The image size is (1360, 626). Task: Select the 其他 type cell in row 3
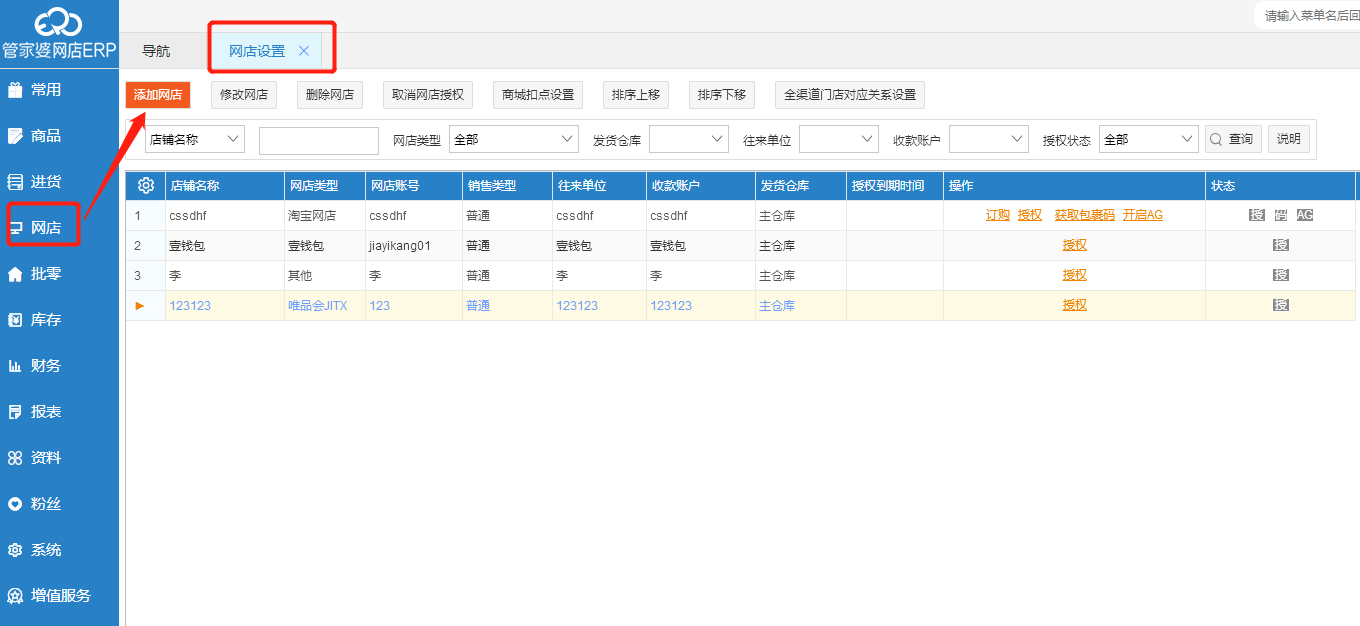324,275
